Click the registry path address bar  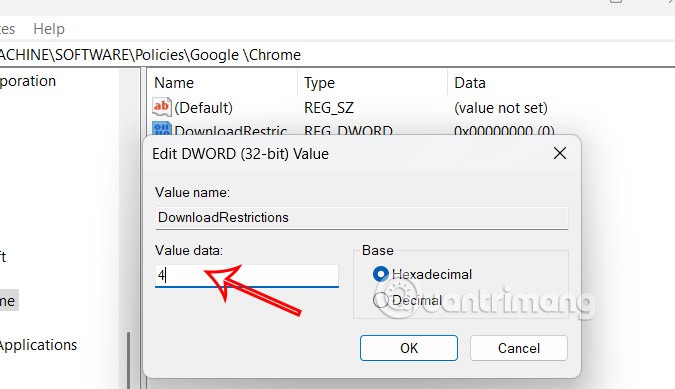click(338, 55)
